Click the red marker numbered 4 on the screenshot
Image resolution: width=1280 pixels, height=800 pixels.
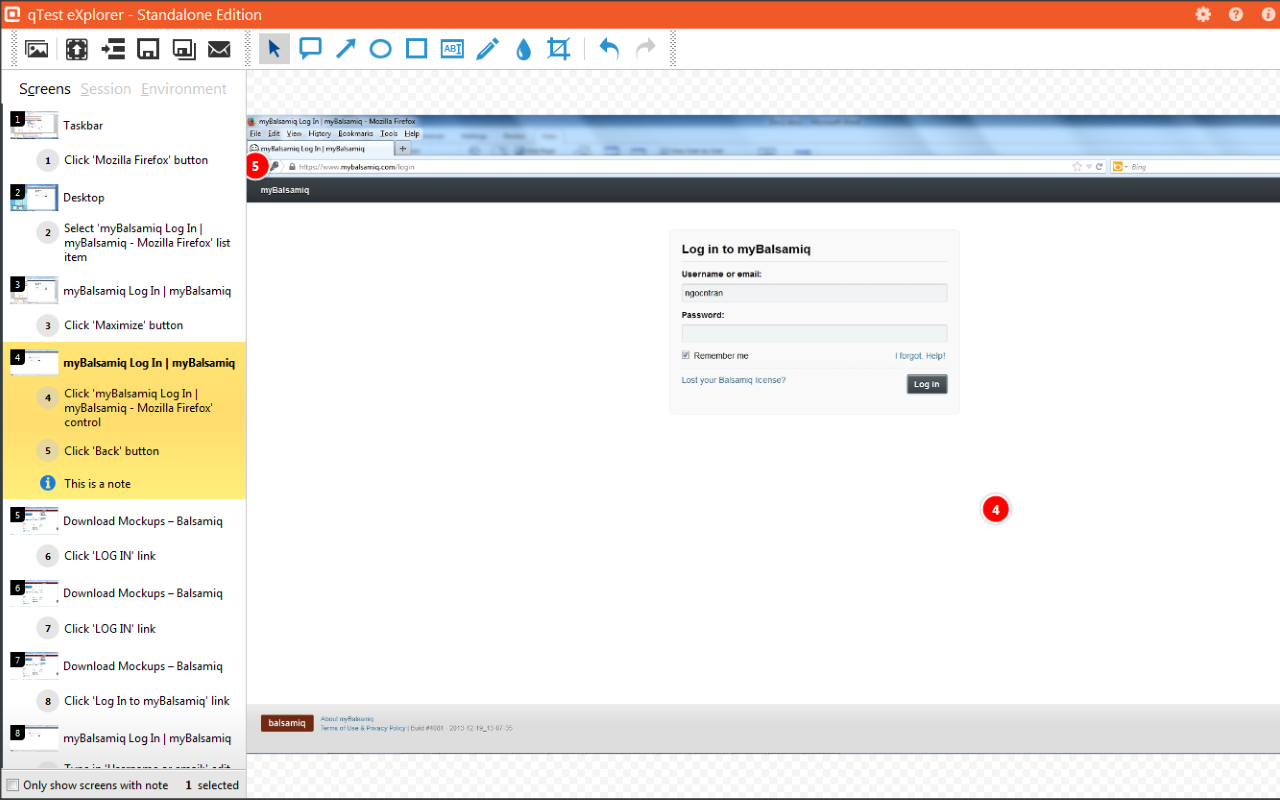click(996, 509)
